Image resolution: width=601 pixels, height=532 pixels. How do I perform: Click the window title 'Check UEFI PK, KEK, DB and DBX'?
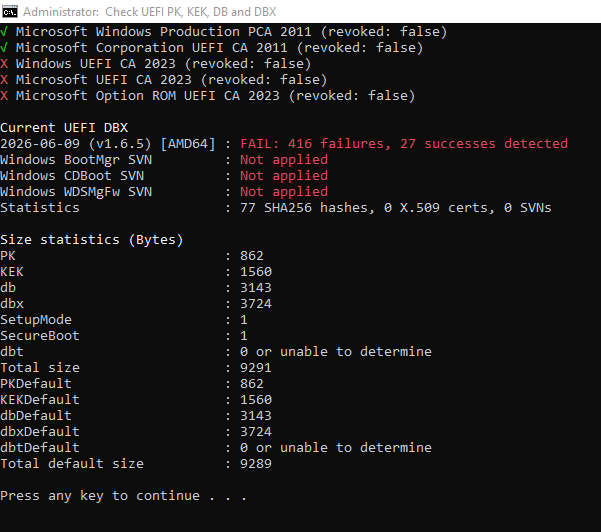(190, 12)
